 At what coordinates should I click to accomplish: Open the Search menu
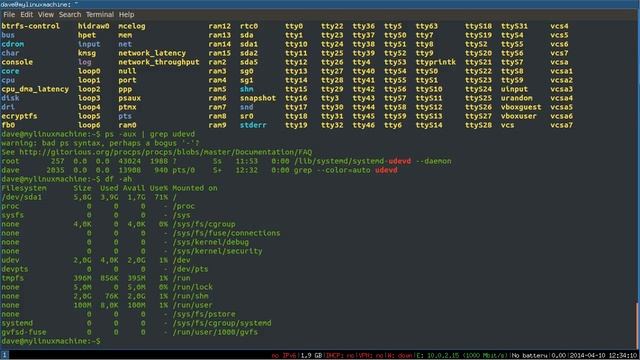70,15
